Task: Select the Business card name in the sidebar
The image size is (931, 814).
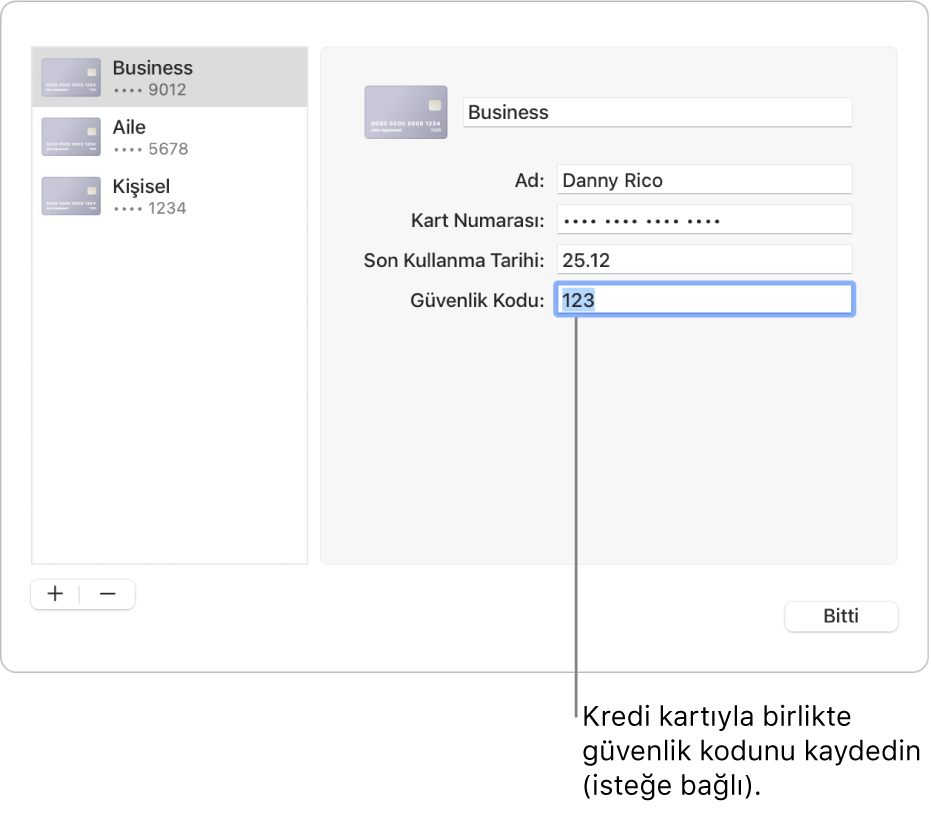Action: pos(152,68)
